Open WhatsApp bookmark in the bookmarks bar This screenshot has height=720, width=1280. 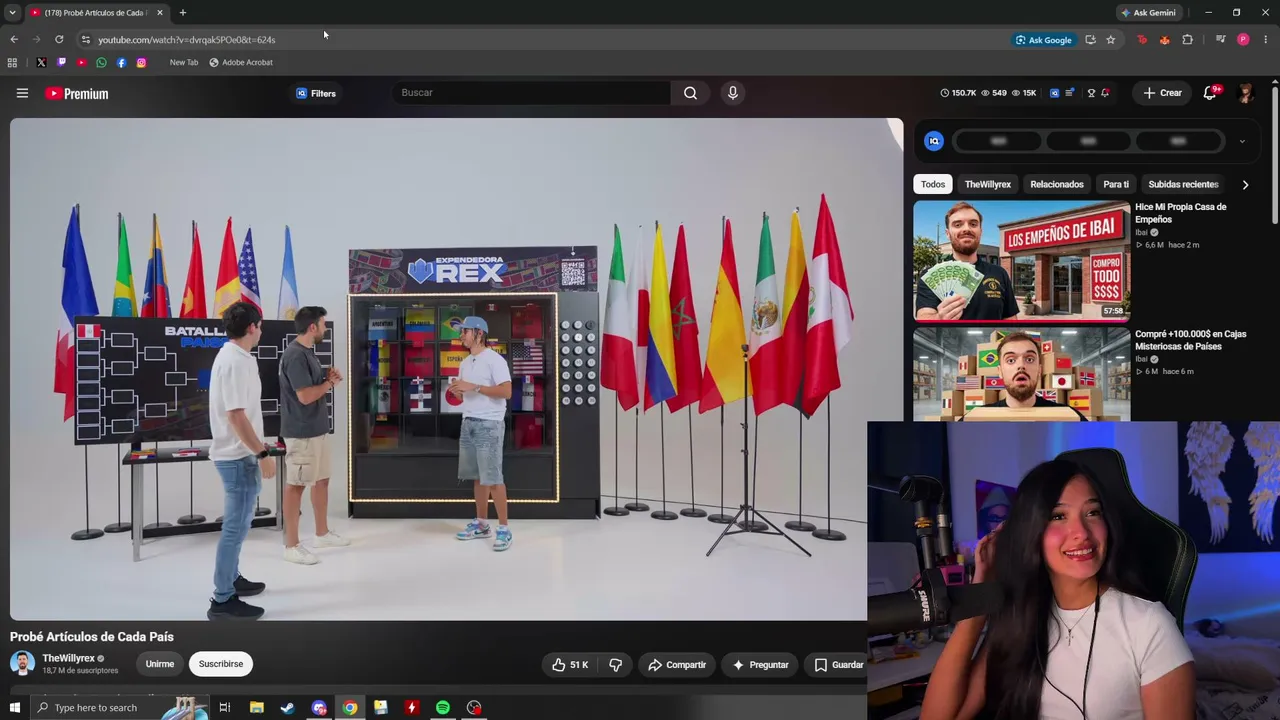point(101,62)
